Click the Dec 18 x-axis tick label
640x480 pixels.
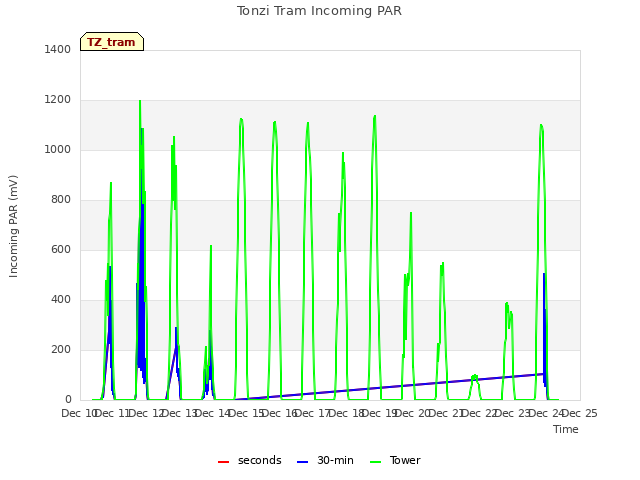point(346,413)
